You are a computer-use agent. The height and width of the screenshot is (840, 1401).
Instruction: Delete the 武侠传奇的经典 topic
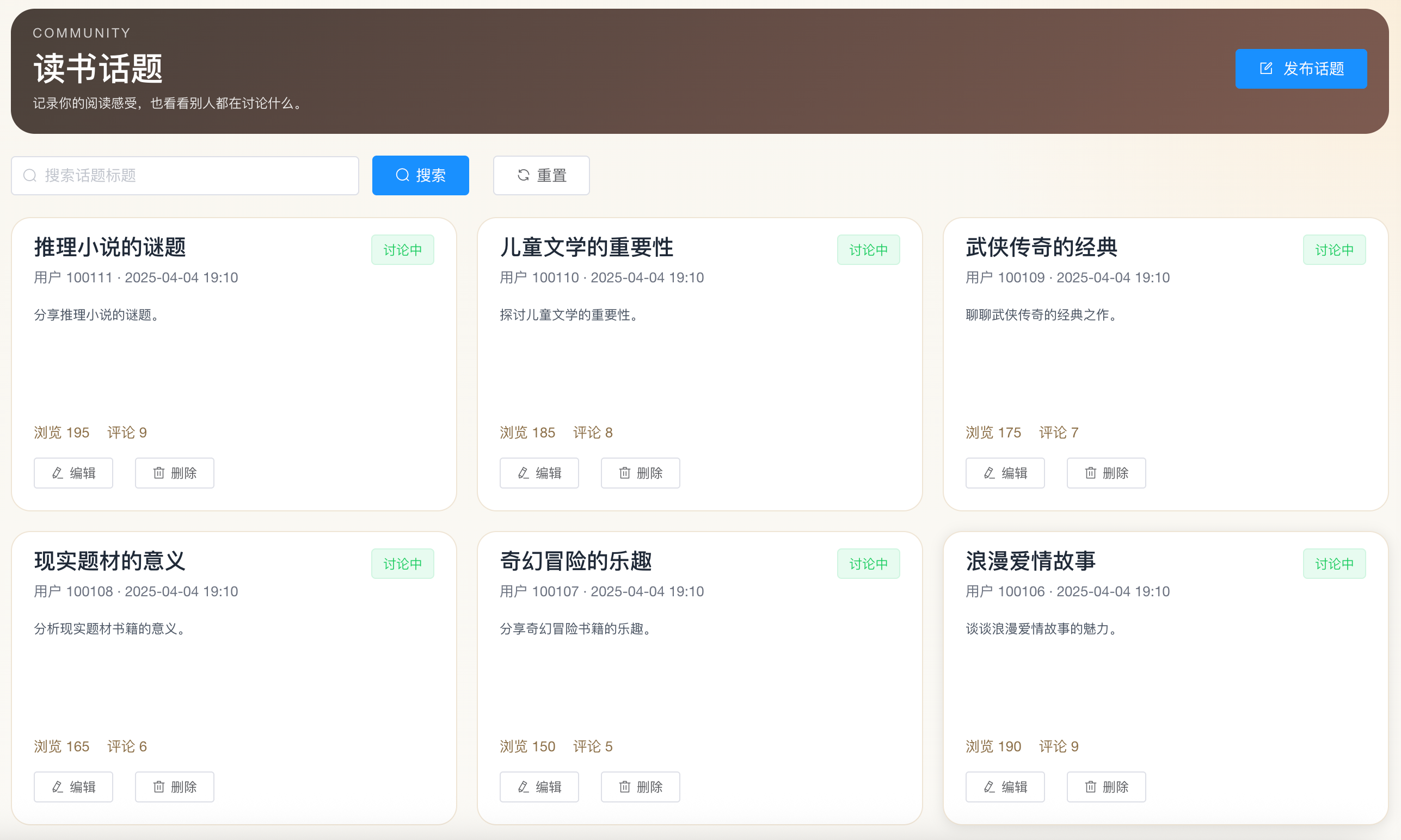click(1106, 473)
